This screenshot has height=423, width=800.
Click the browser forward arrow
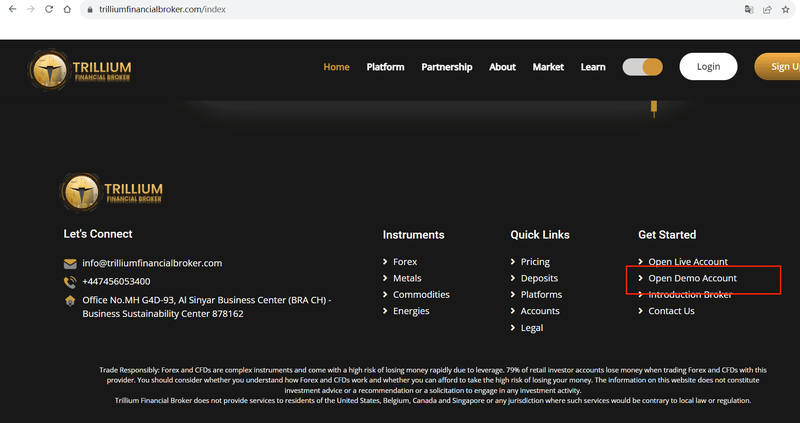click(x=31, y=9)
